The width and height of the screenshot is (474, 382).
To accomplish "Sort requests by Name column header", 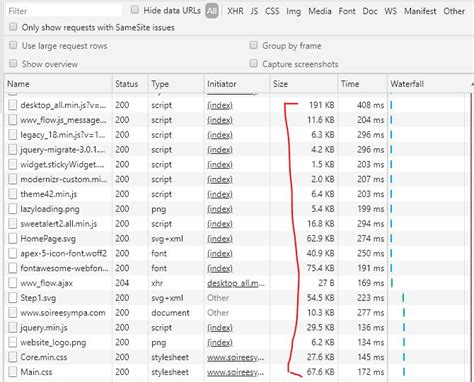I will 59,84.
